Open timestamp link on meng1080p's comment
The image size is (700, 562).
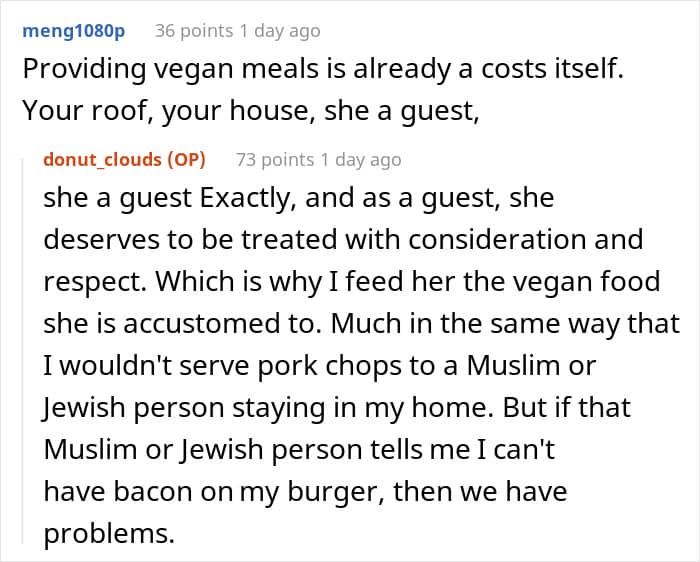279,30
